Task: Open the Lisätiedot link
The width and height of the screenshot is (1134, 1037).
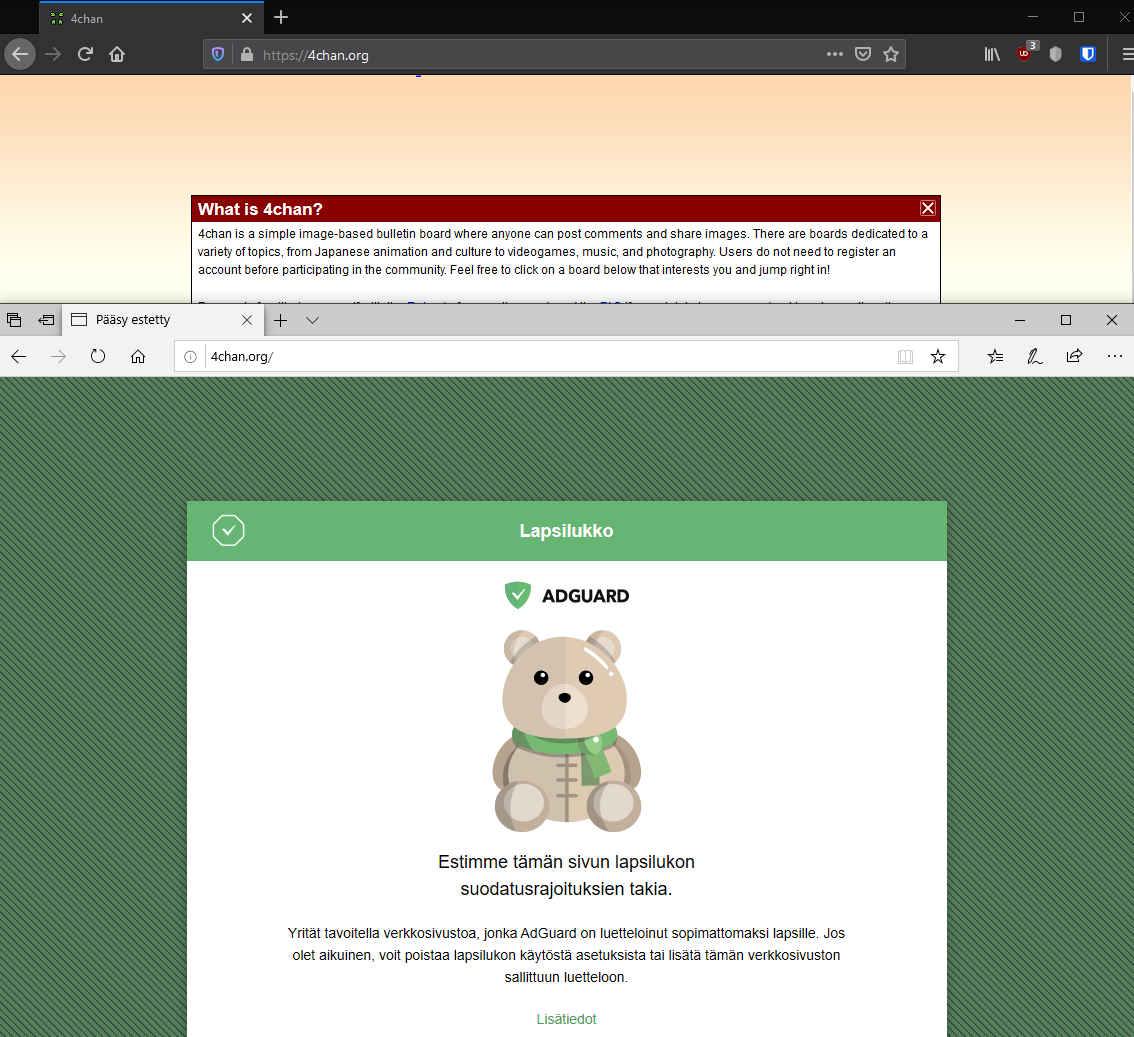Action: pyautogui.click(x=566, y=1019)
